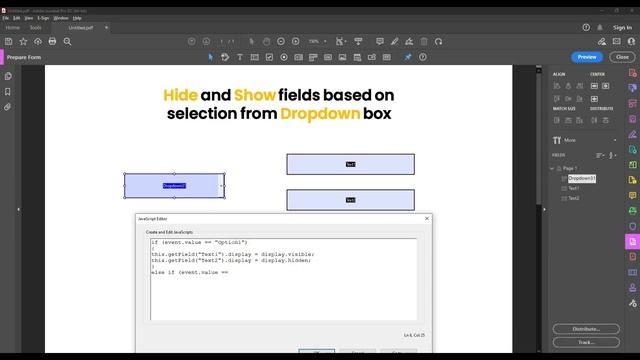Collapse the left navigation pane arrow
The width and height of the screenshot is (640, 360).
[x=18, y=209]
